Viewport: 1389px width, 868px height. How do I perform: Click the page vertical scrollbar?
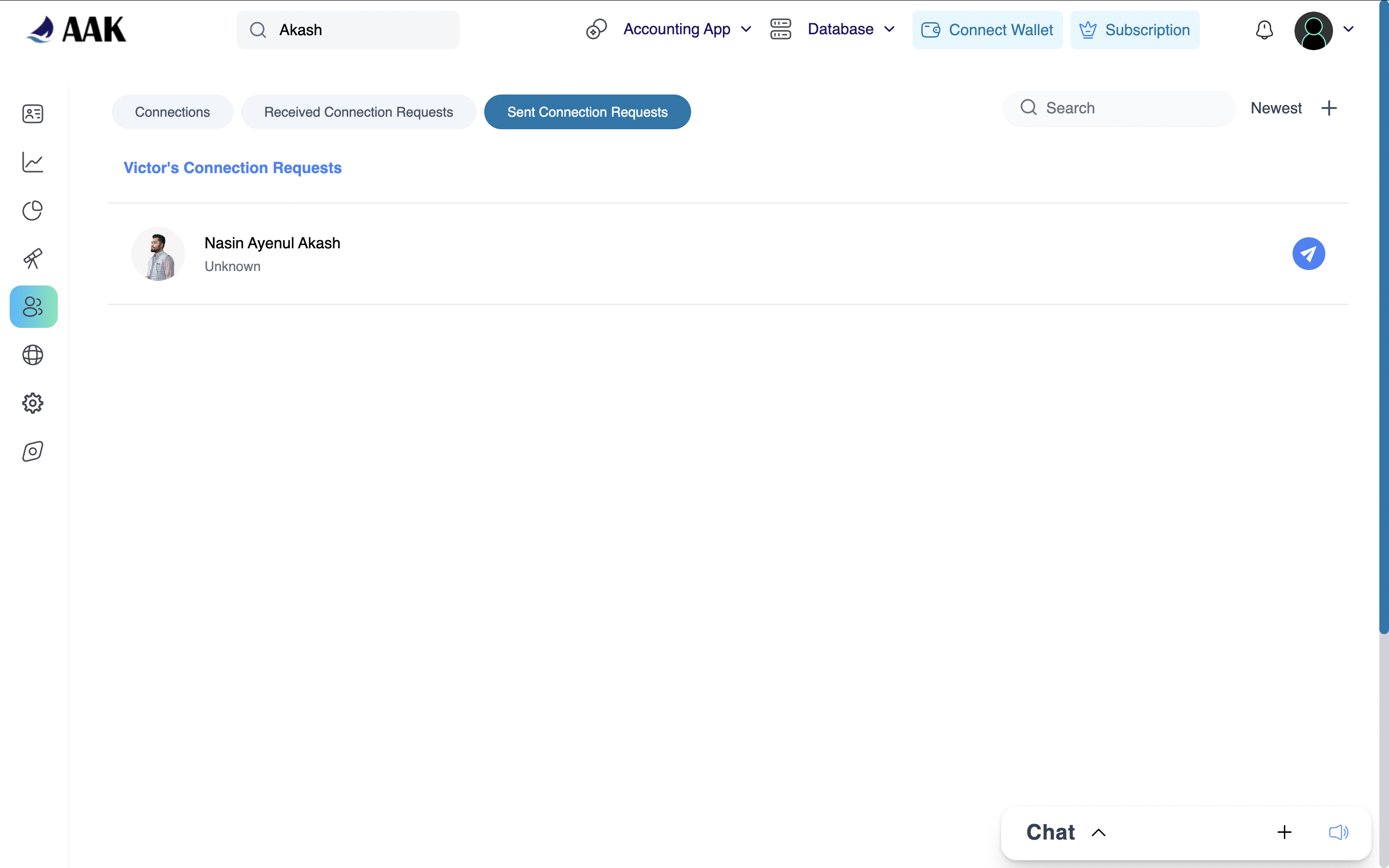point(1383,317)
